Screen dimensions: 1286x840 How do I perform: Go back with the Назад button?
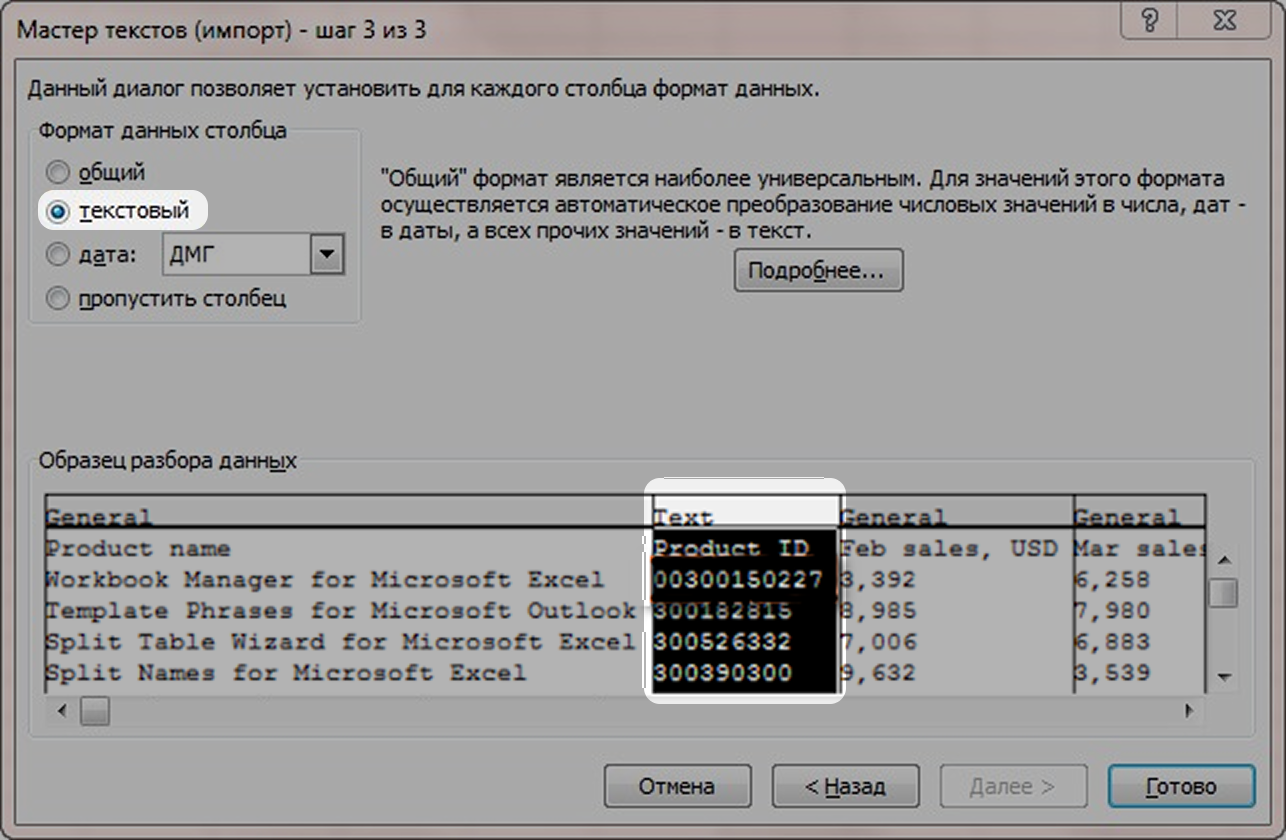pos(845,786)
